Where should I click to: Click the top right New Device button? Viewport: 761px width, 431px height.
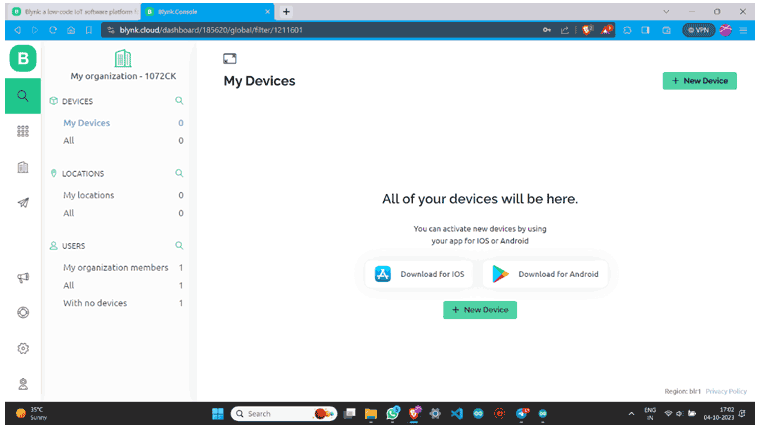[x=699, y=80]
